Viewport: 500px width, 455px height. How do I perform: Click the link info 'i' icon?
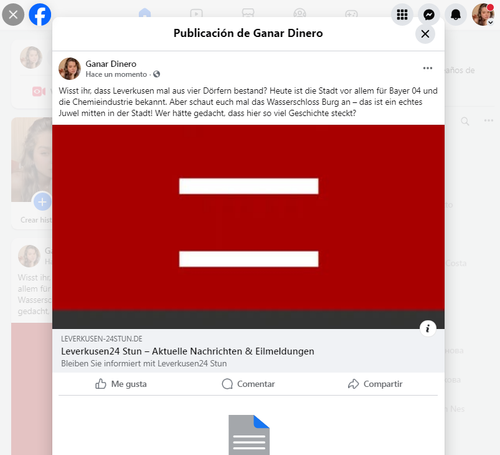click(428, 329)
